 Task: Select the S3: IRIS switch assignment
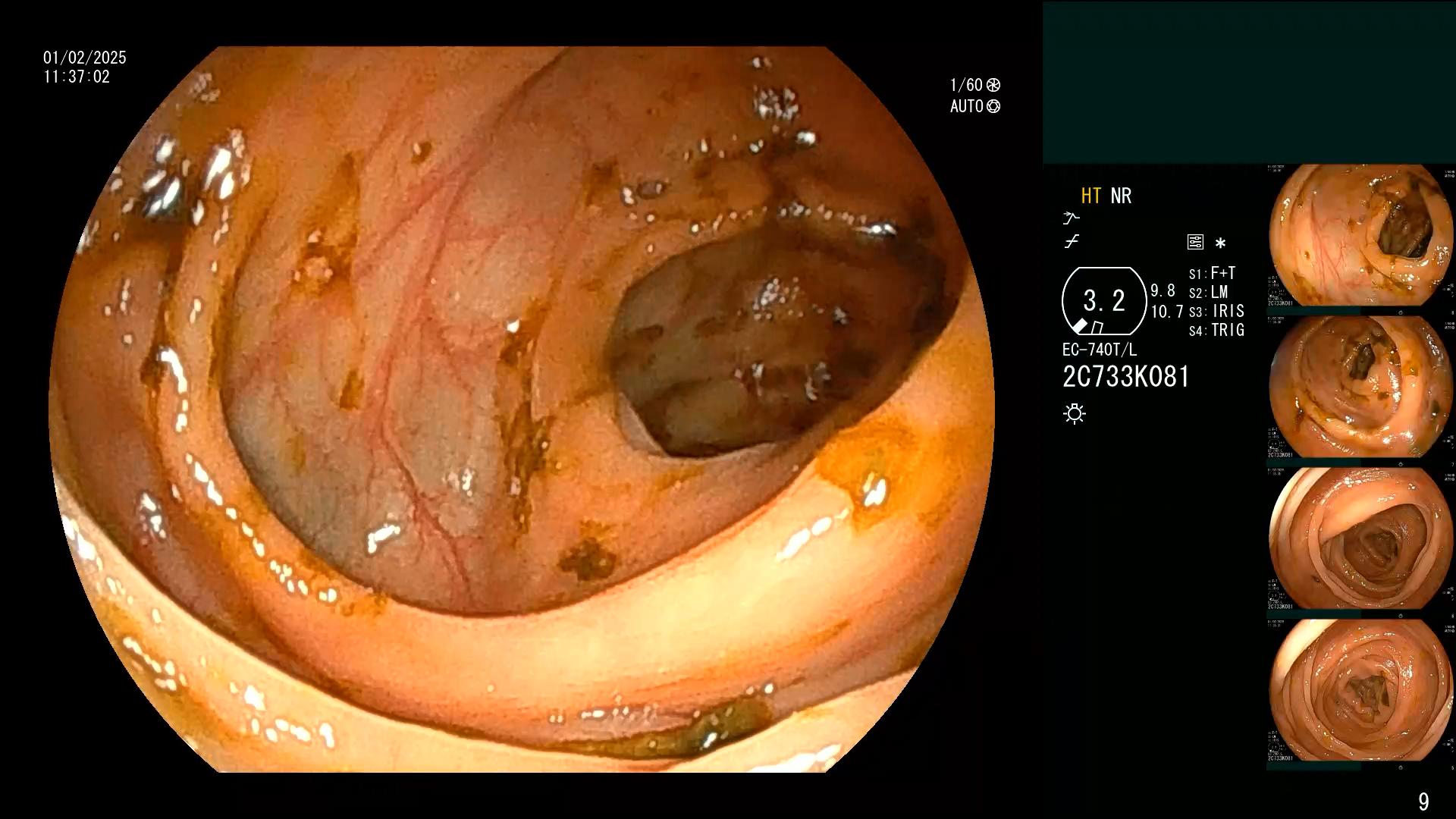pyautogui.click(x=1216, y=311)
